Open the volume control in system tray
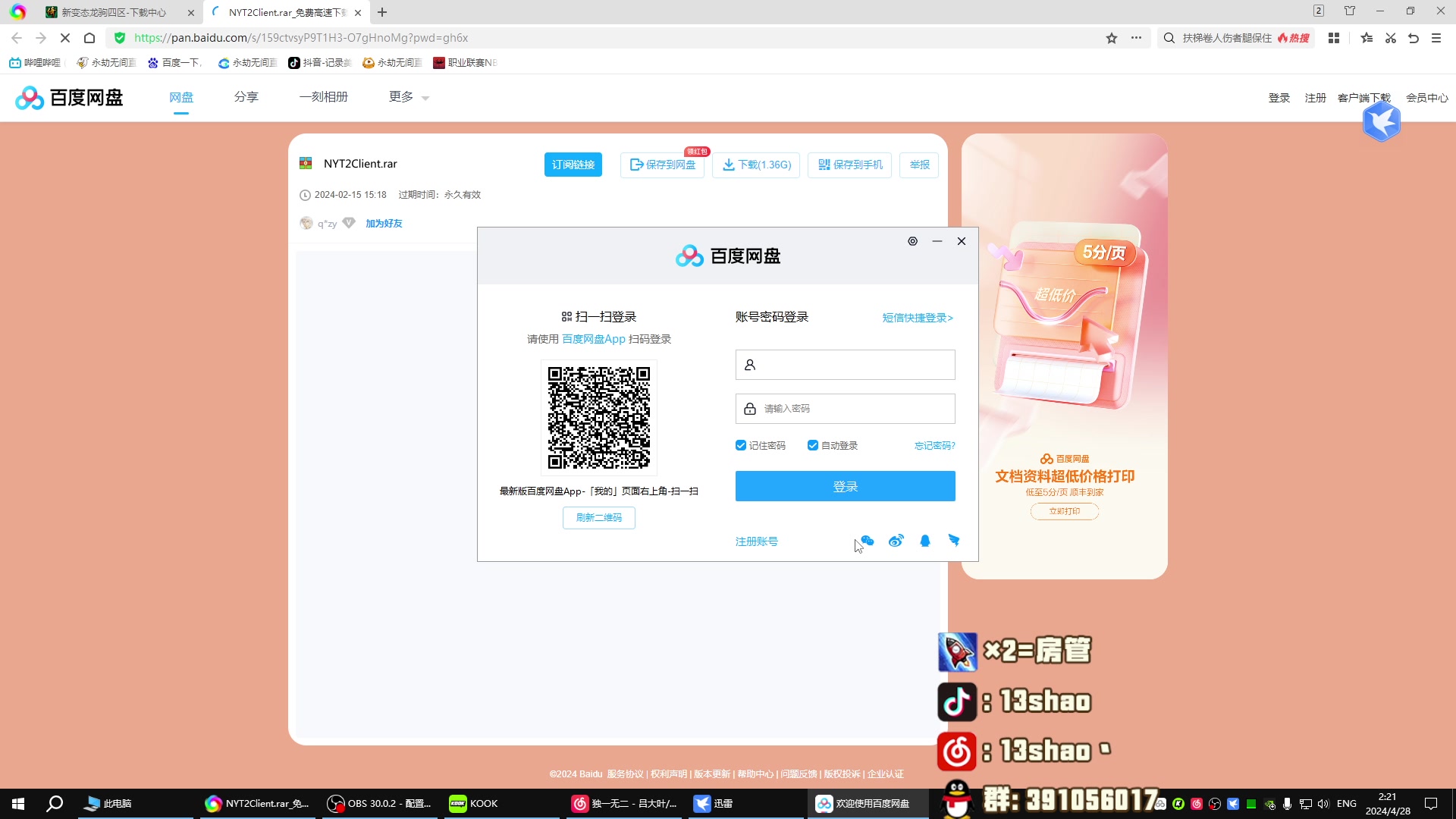This screenshot has height=819, width=1456. coord(1323,804)
